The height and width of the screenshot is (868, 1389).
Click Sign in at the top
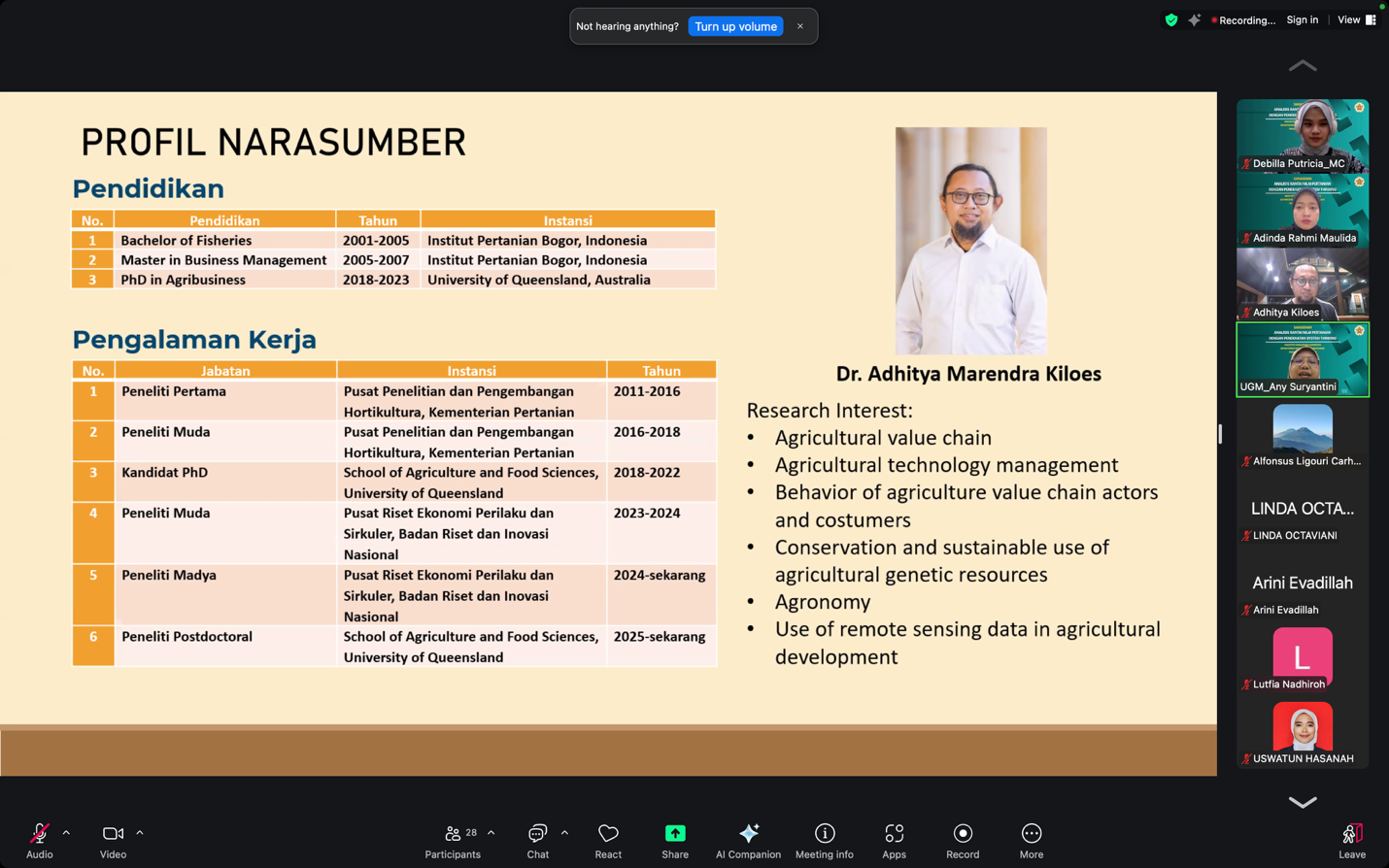pos(1302,19)
